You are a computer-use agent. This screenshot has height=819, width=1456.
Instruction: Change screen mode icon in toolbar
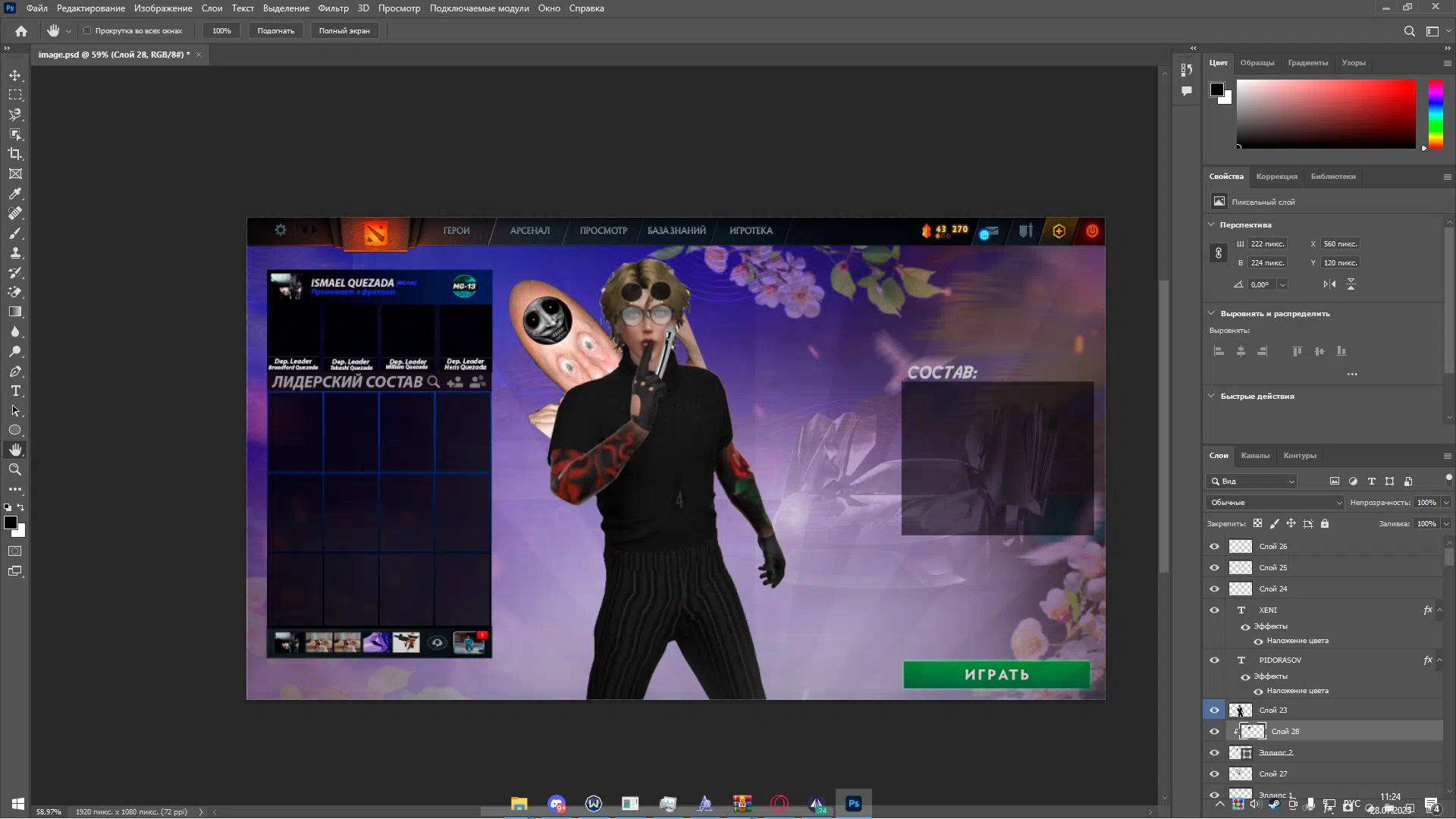coord(15,572)
